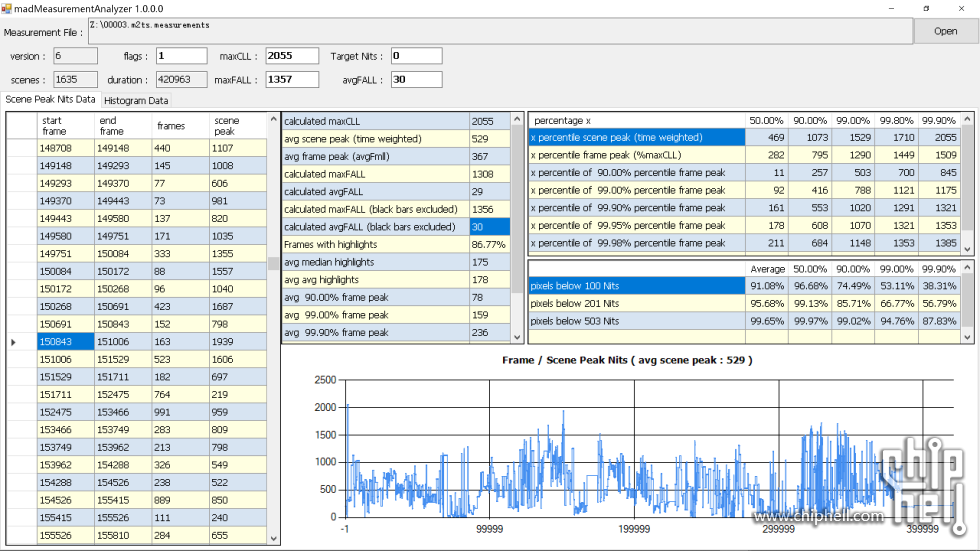980x551 pixels.
Task: Select 'pixels below 201 Nits' row
Action: pyautogui.click(x=636, y=303)
